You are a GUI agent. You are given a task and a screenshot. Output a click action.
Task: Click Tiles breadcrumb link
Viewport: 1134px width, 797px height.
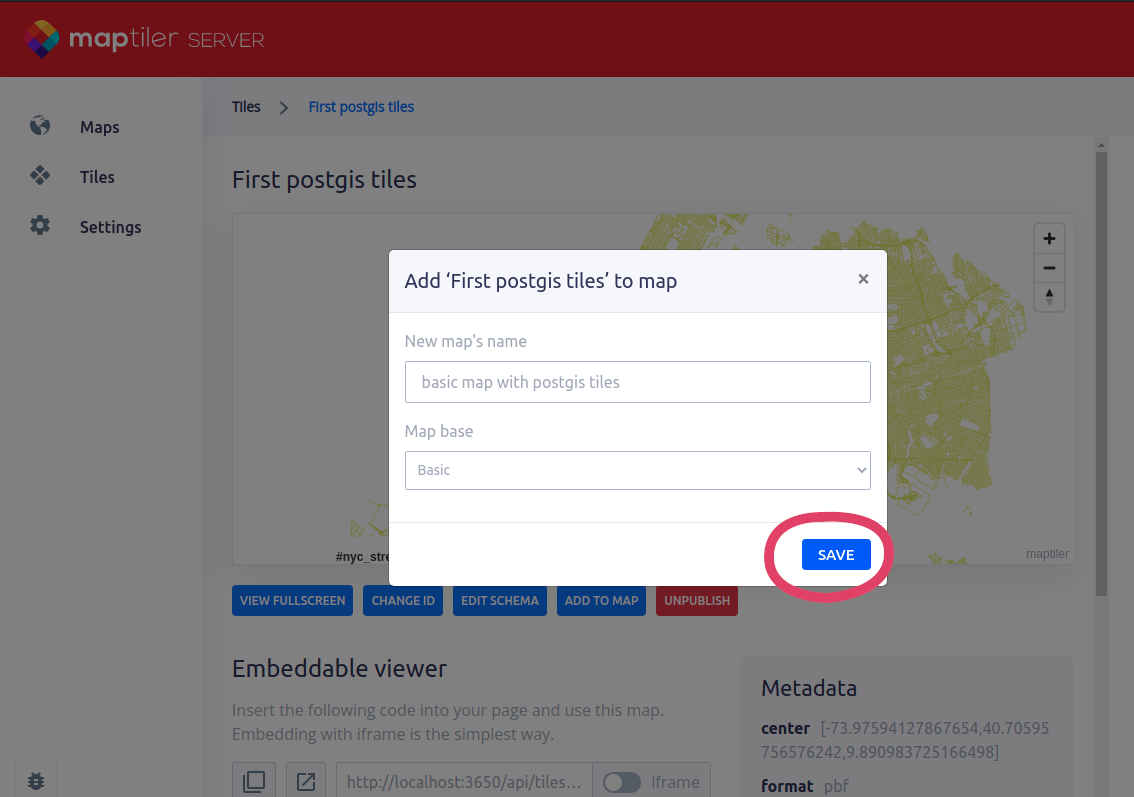(x=246, y=107)
